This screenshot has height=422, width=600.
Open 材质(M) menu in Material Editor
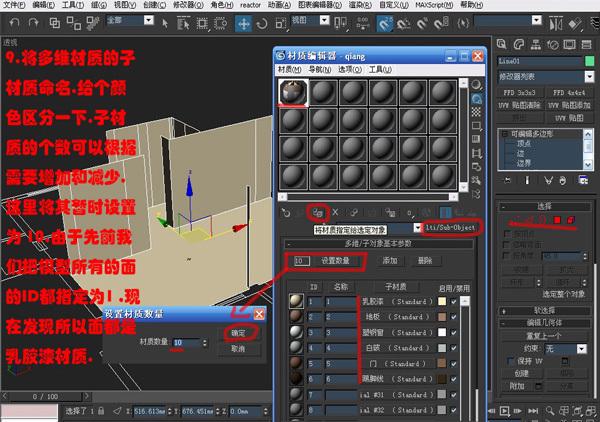point(290,70)
